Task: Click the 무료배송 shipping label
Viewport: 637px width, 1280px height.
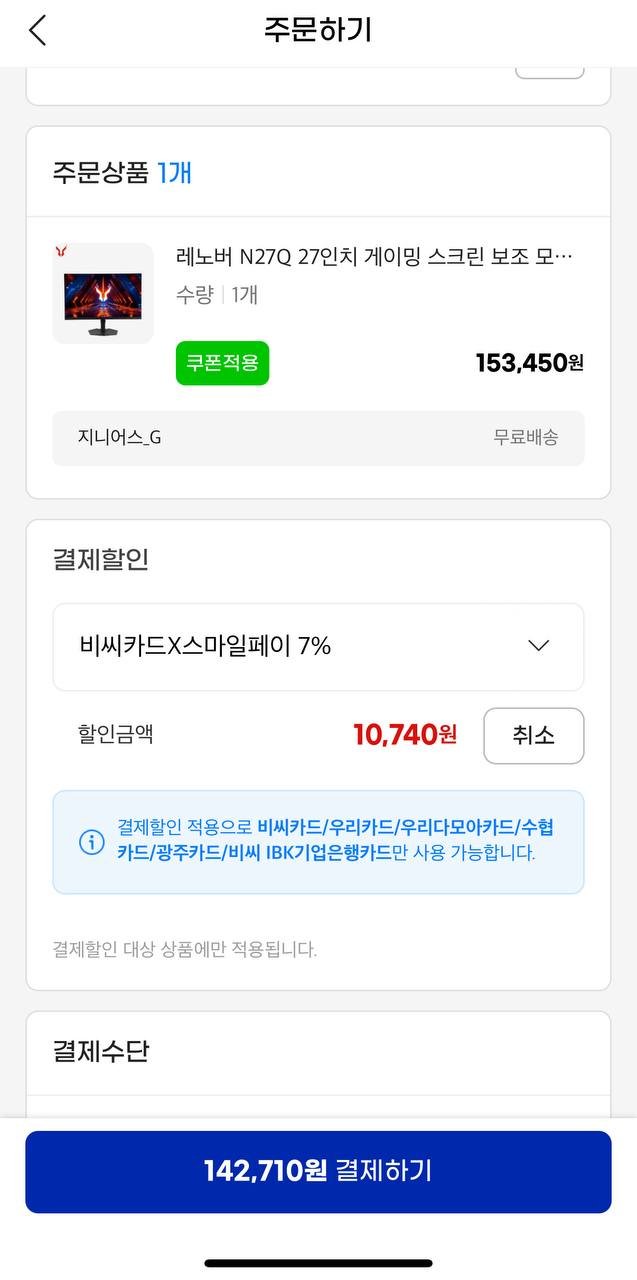Action: tap(526, 437)
